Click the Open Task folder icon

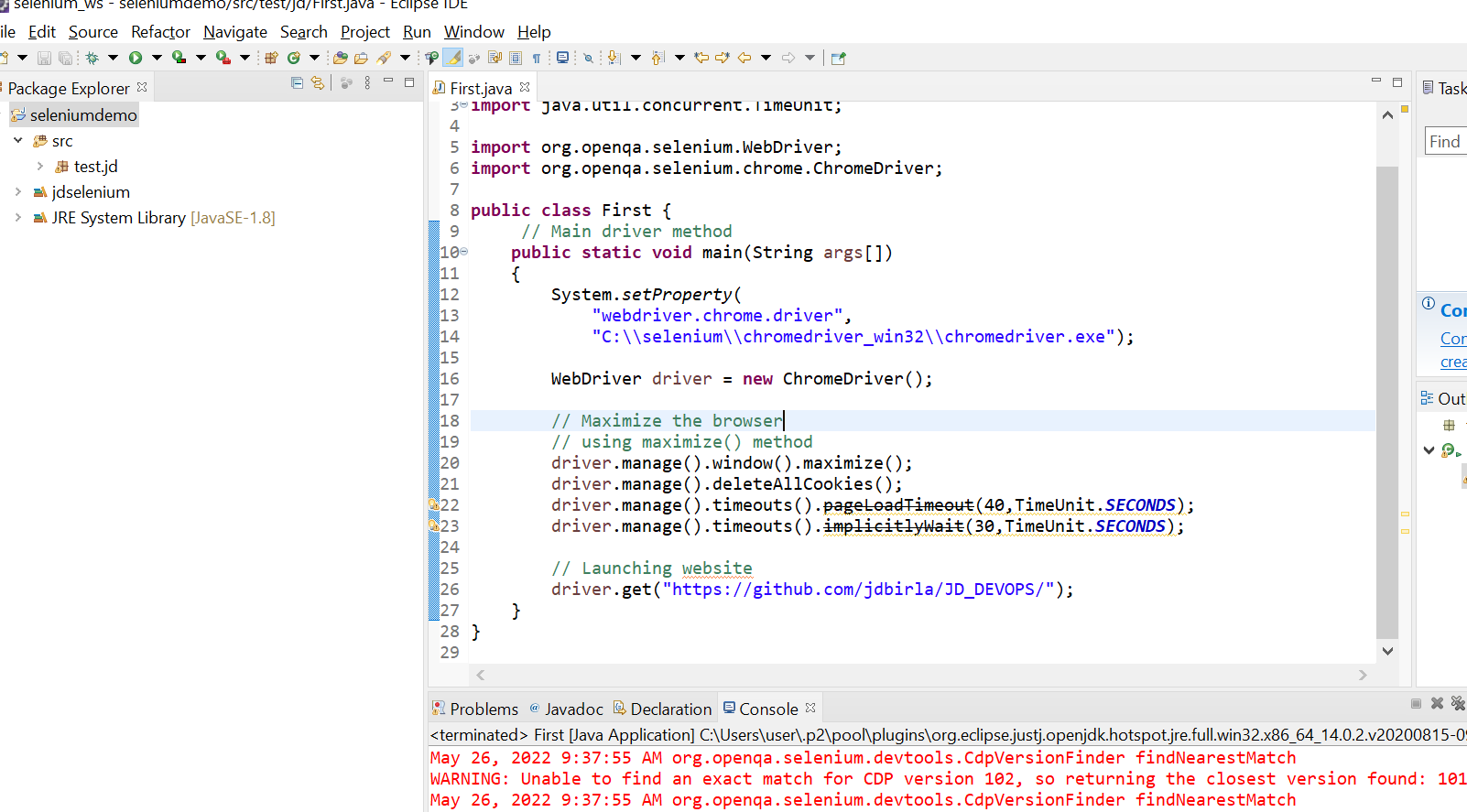click(x=361, y=58)
